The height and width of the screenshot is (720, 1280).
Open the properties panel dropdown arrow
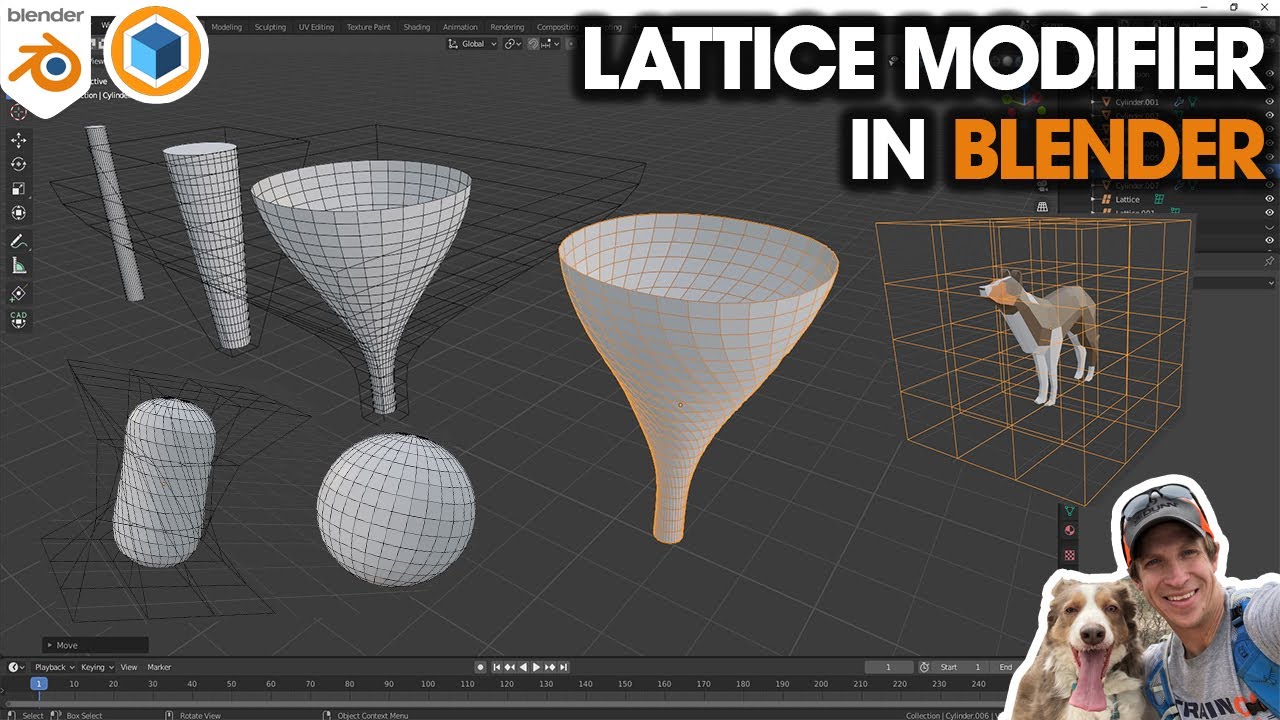(x=1271, y=283)
